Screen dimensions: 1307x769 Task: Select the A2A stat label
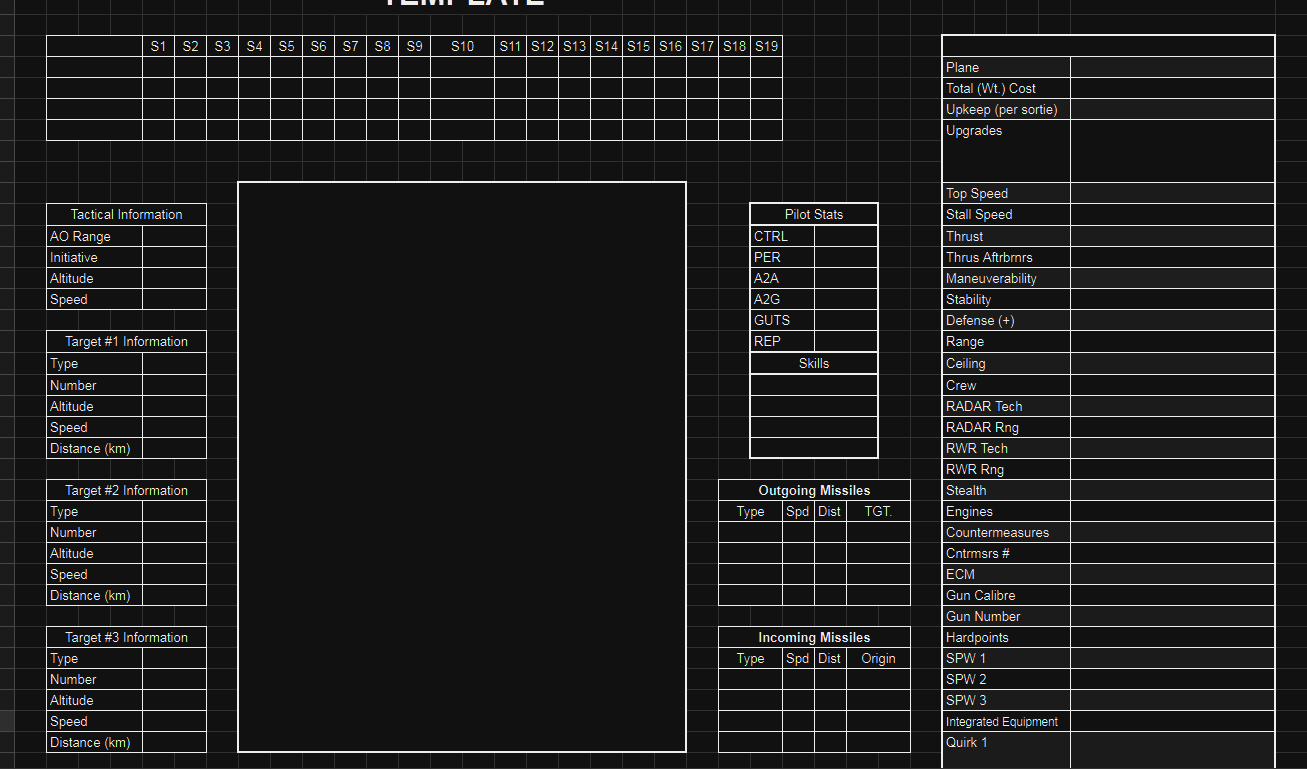[x=783, y=278]
